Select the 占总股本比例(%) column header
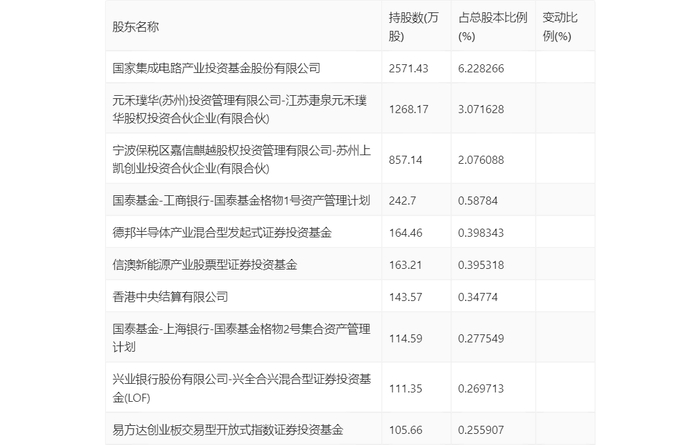The height and width of the screenshot is (445, 700). pyautogui.click(x=492, y=27)
